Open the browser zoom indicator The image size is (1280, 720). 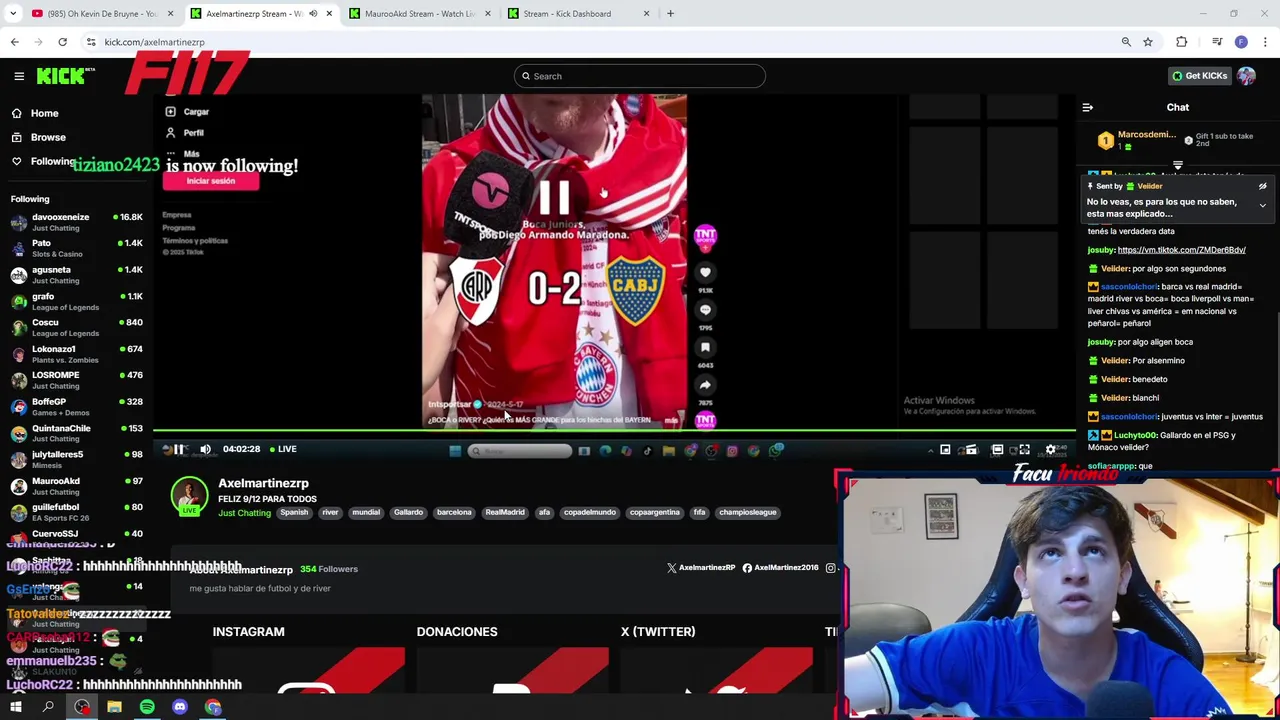(x=1126, y=42)
